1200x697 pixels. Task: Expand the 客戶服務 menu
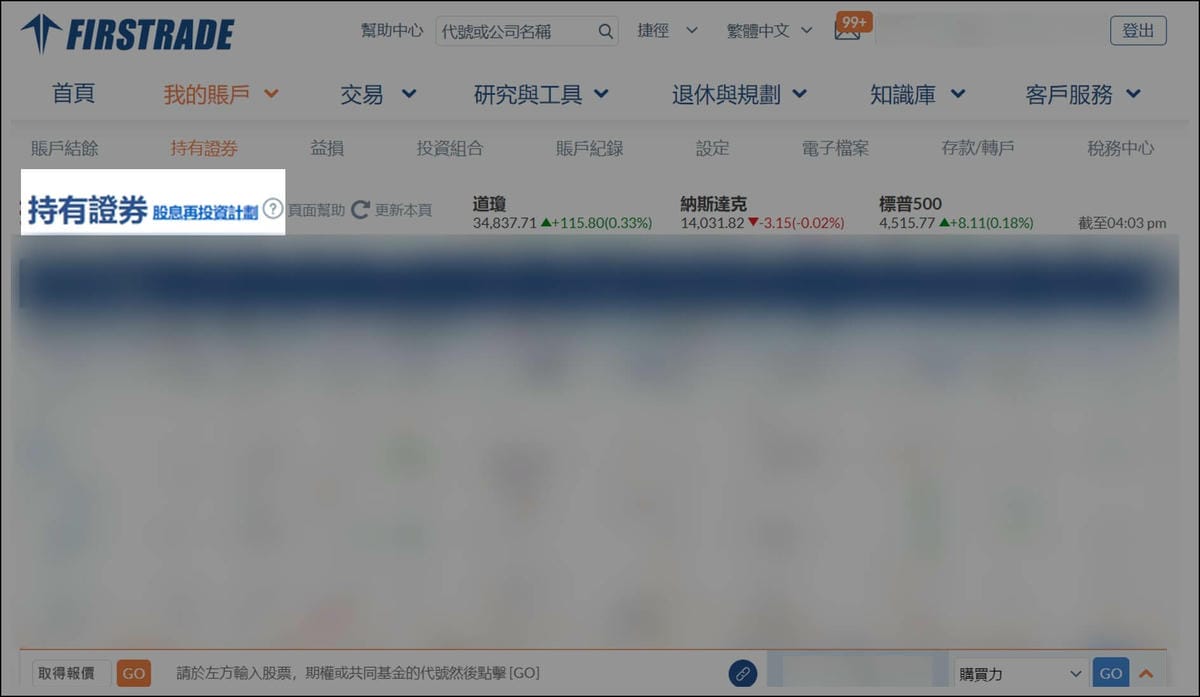coord(1083,95)
